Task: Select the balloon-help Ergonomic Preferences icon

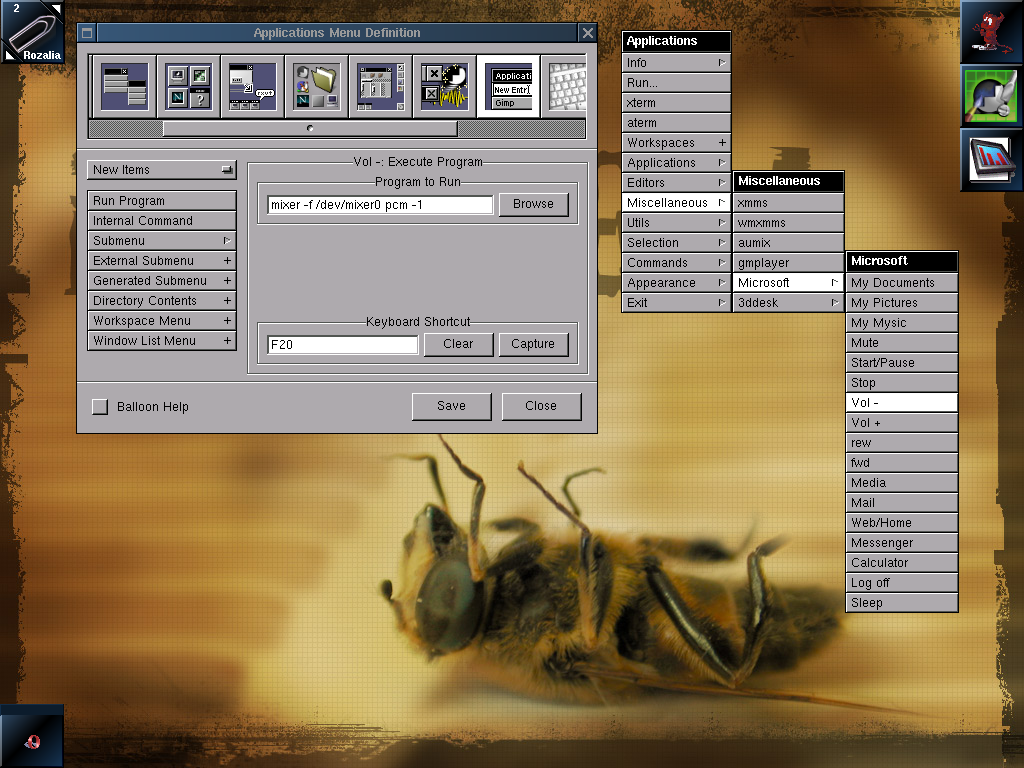Action: 252,86
